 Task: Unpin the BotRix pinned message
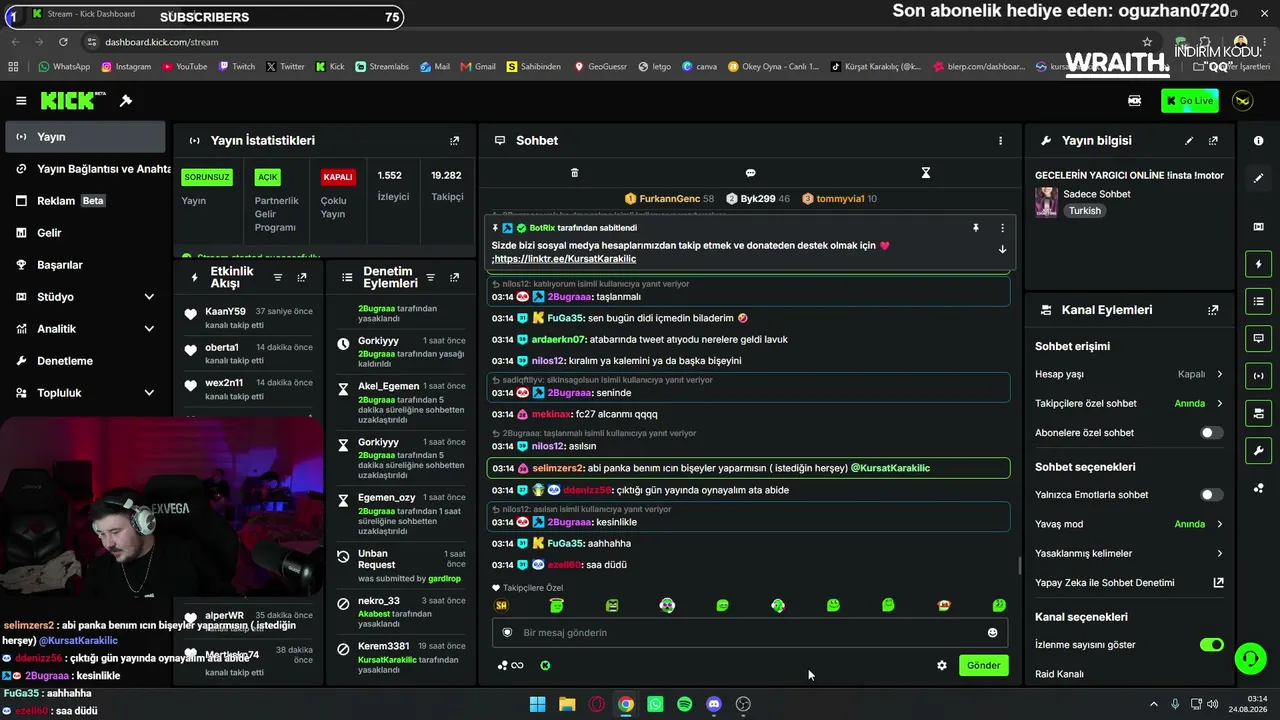976,228
